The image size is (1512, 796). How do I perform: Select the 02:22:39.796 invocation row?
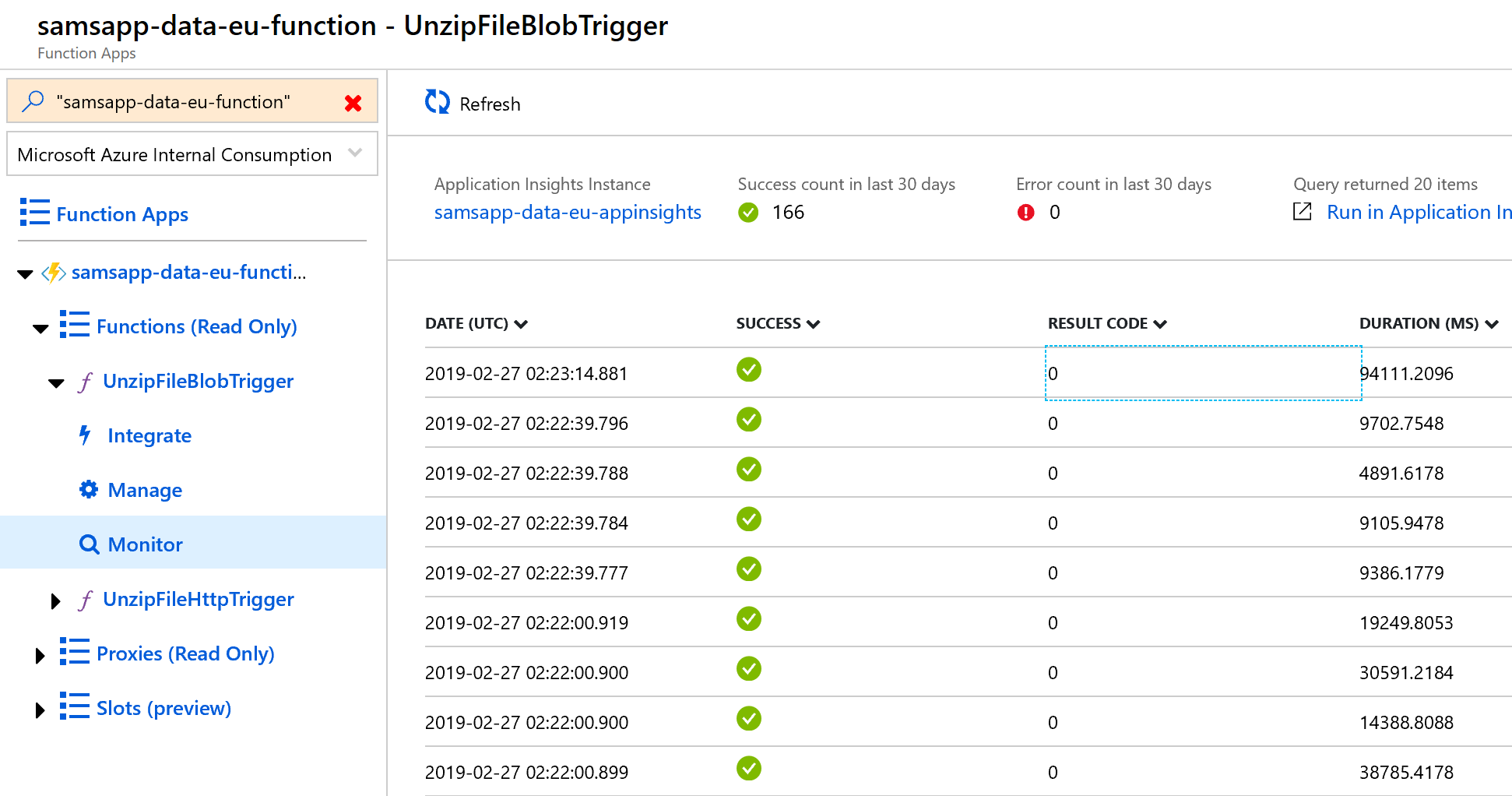pyautogui.click(x=526, y=423)
